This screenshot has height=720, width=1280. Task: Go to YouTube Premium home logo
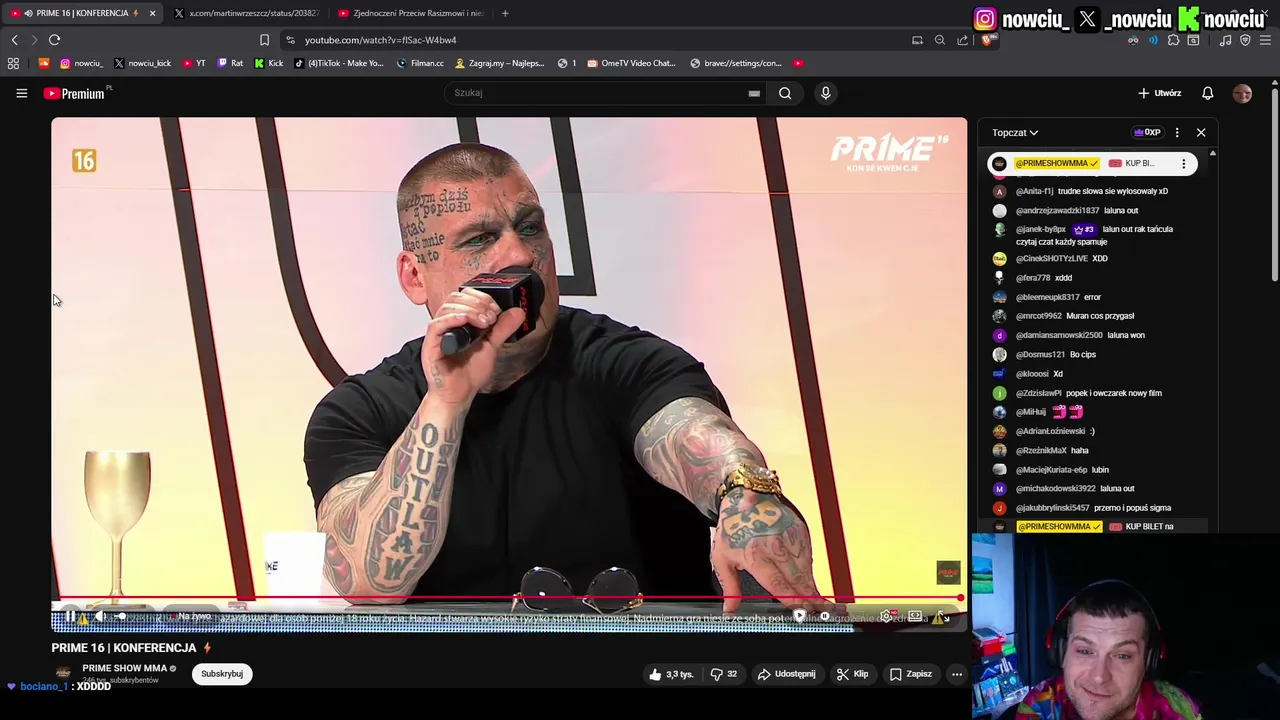point(74,93)
